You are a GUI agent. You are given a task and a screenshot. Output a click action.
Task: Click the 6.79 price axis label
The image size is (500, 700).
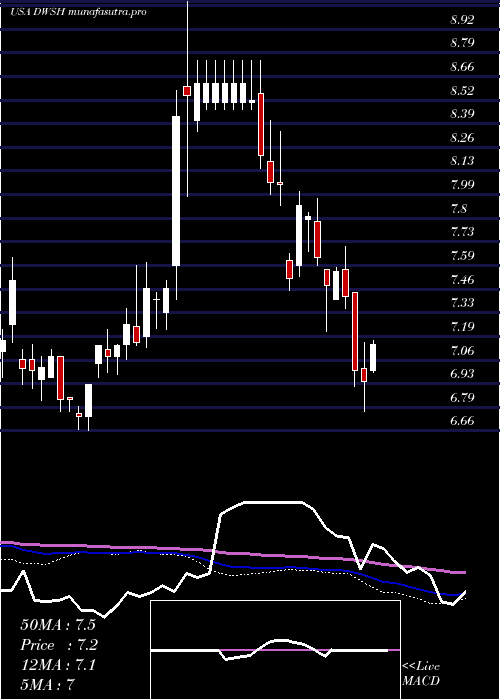462,398
